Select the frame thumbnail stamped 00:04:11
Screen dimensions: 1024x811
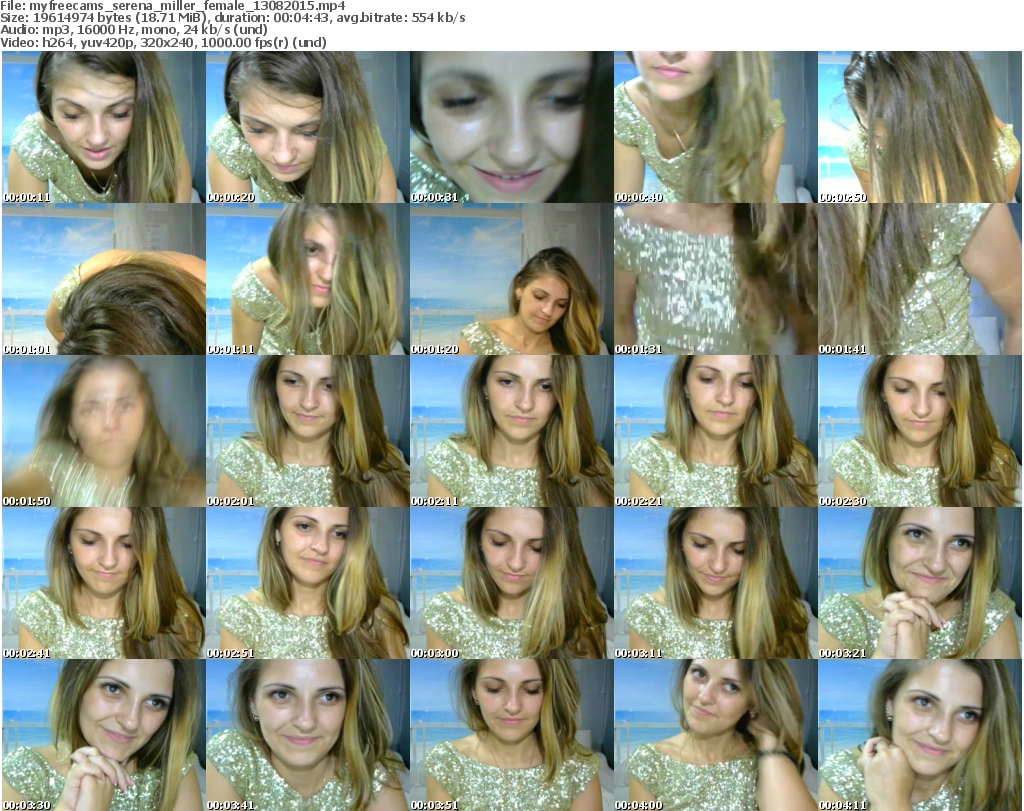pos(920,735)
